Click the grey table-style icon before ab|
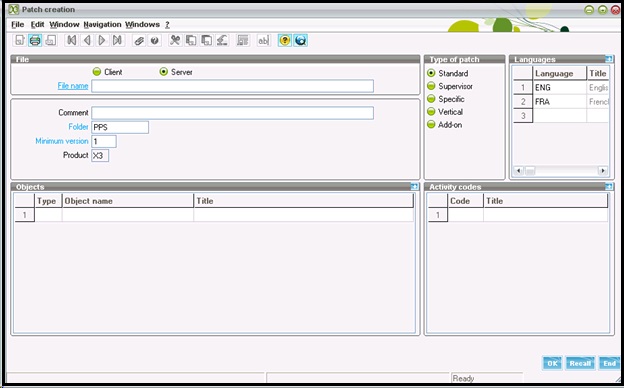The width and height of the screenshot is (625, 388). pos(243,40)
